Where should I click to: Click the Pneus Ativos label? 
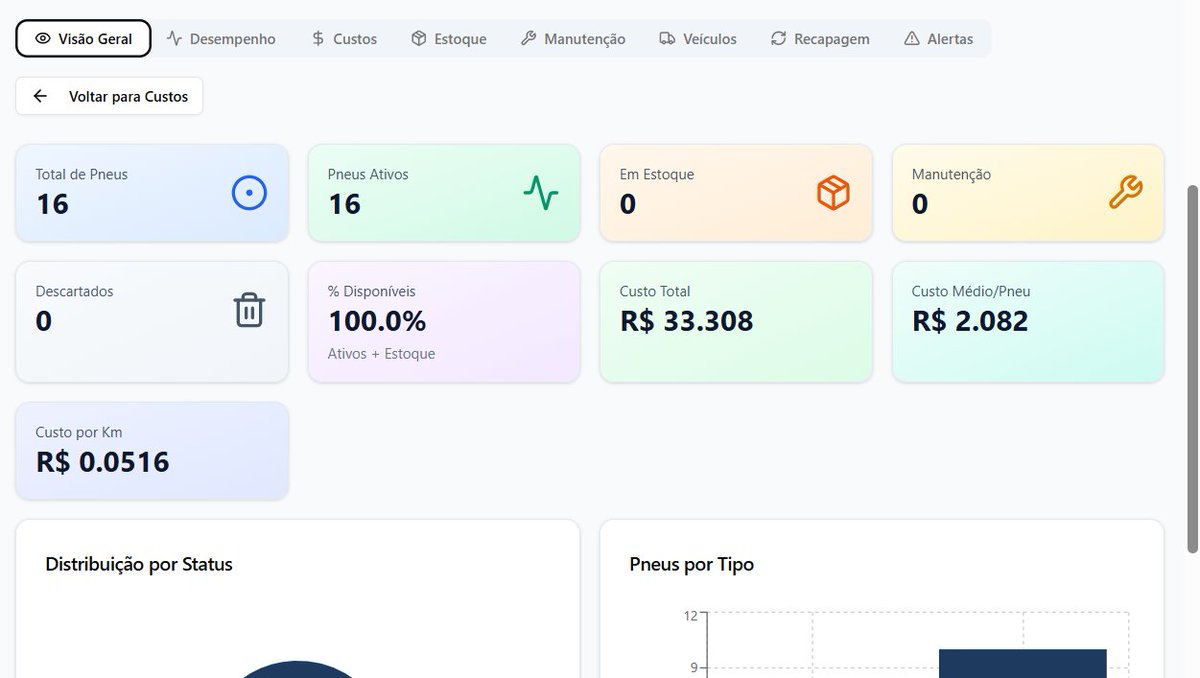pyautogui.click(x=368, y=174)
